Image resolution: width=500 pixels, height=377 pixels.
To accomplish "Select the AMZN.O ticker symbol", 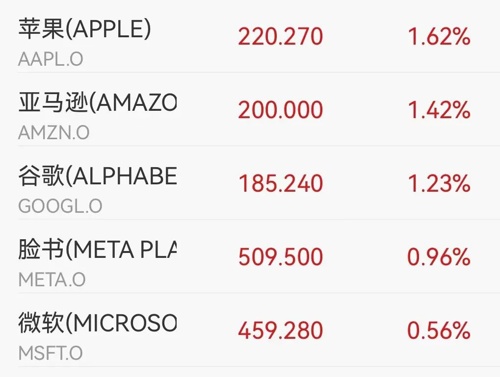I will 54,133.
